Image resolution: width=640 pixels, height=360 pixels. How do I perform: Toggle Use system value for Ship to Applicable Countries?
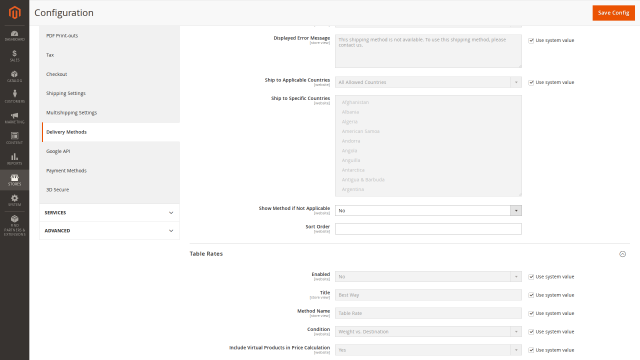pyautogui.click(x=531, y=82)
